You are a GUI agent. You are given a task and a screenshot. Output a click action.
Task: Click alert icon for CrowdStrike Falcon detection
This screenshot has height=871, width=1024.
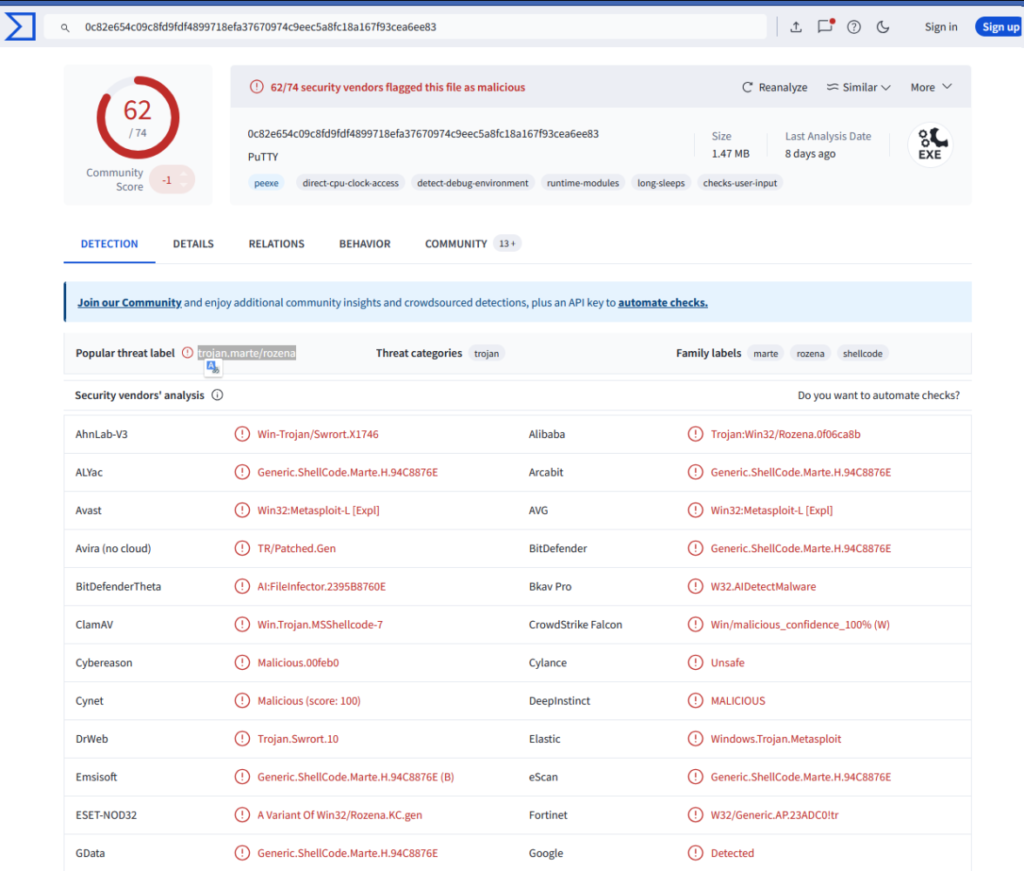[x=695, y=624]
